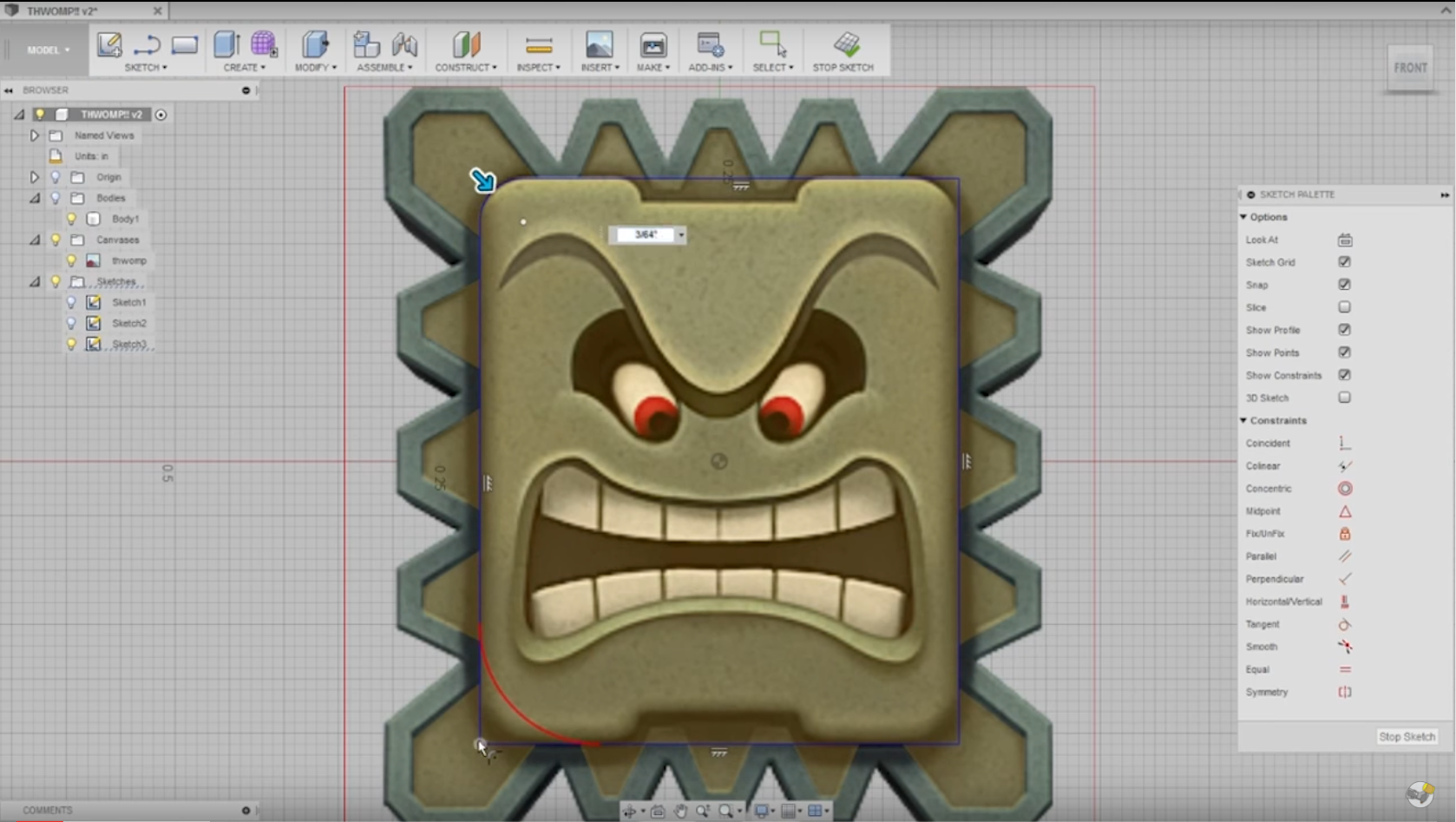Click the Look At icon in Sketch Palette
1456x822 pixels.
(x=1345, y=240)
